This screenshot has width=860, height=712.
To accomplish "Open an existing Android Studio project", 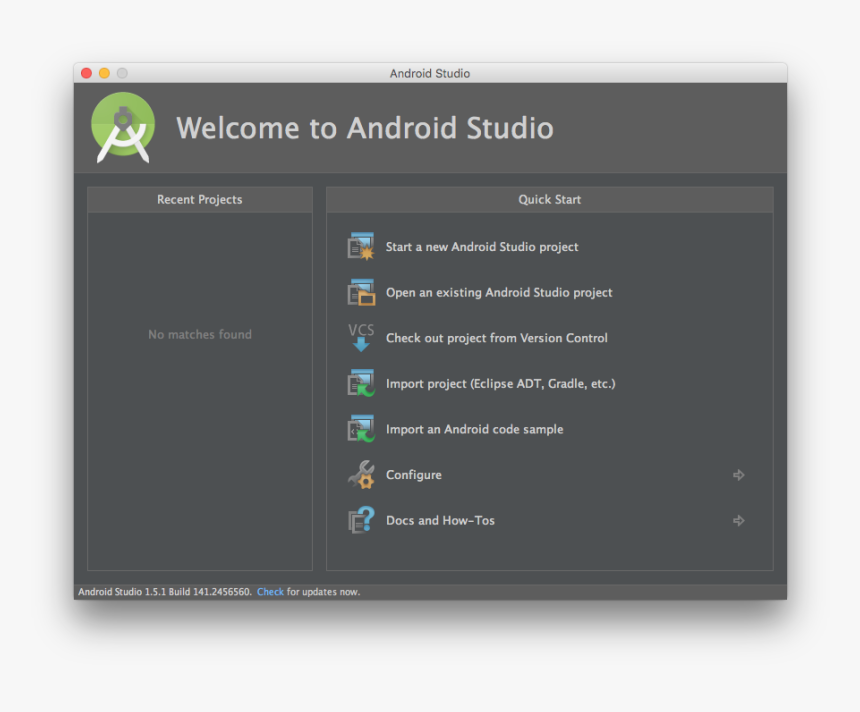I will point(499,292).
